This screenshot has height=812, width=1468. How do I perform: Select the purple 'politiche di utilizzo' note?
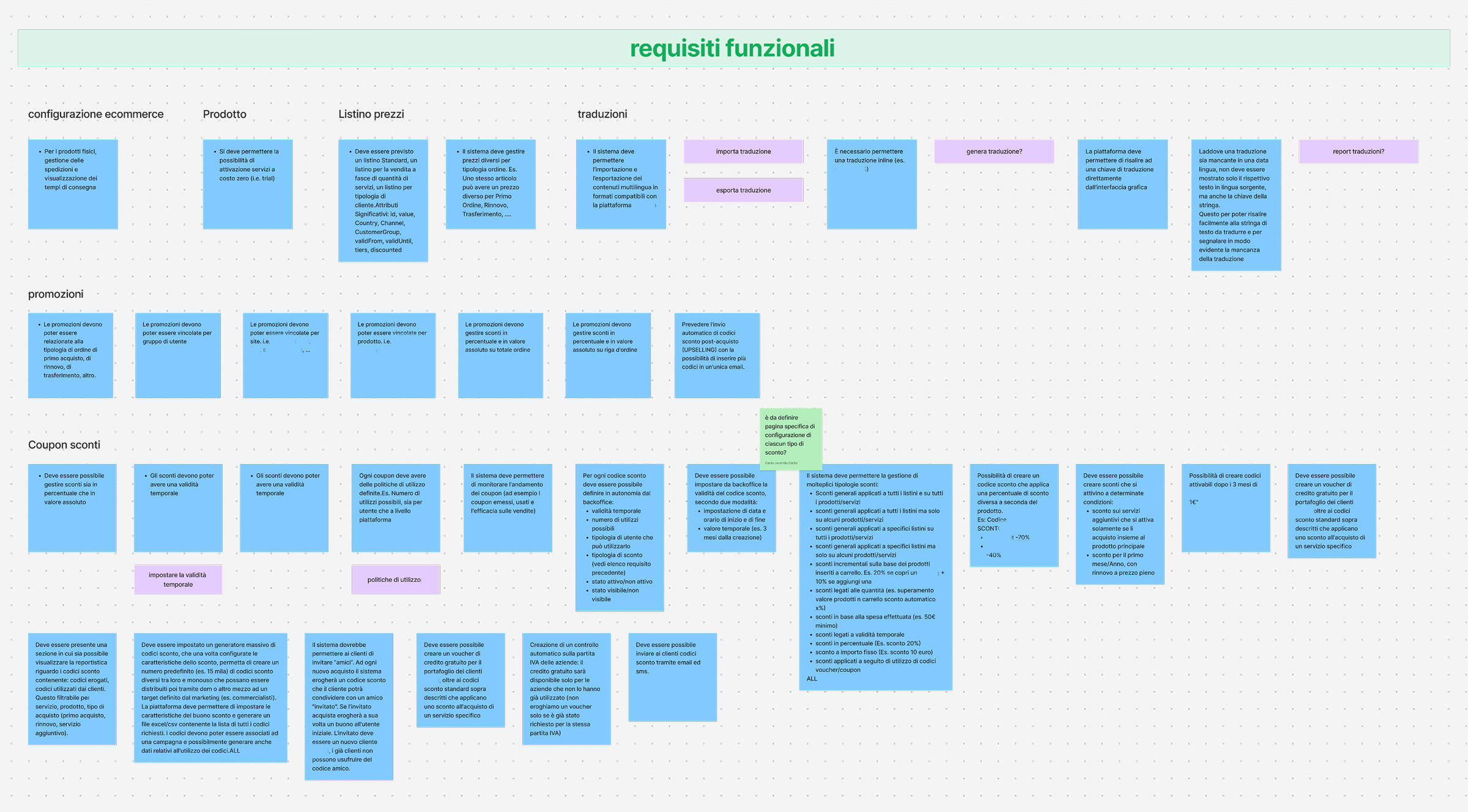click(x=395, y=580)
